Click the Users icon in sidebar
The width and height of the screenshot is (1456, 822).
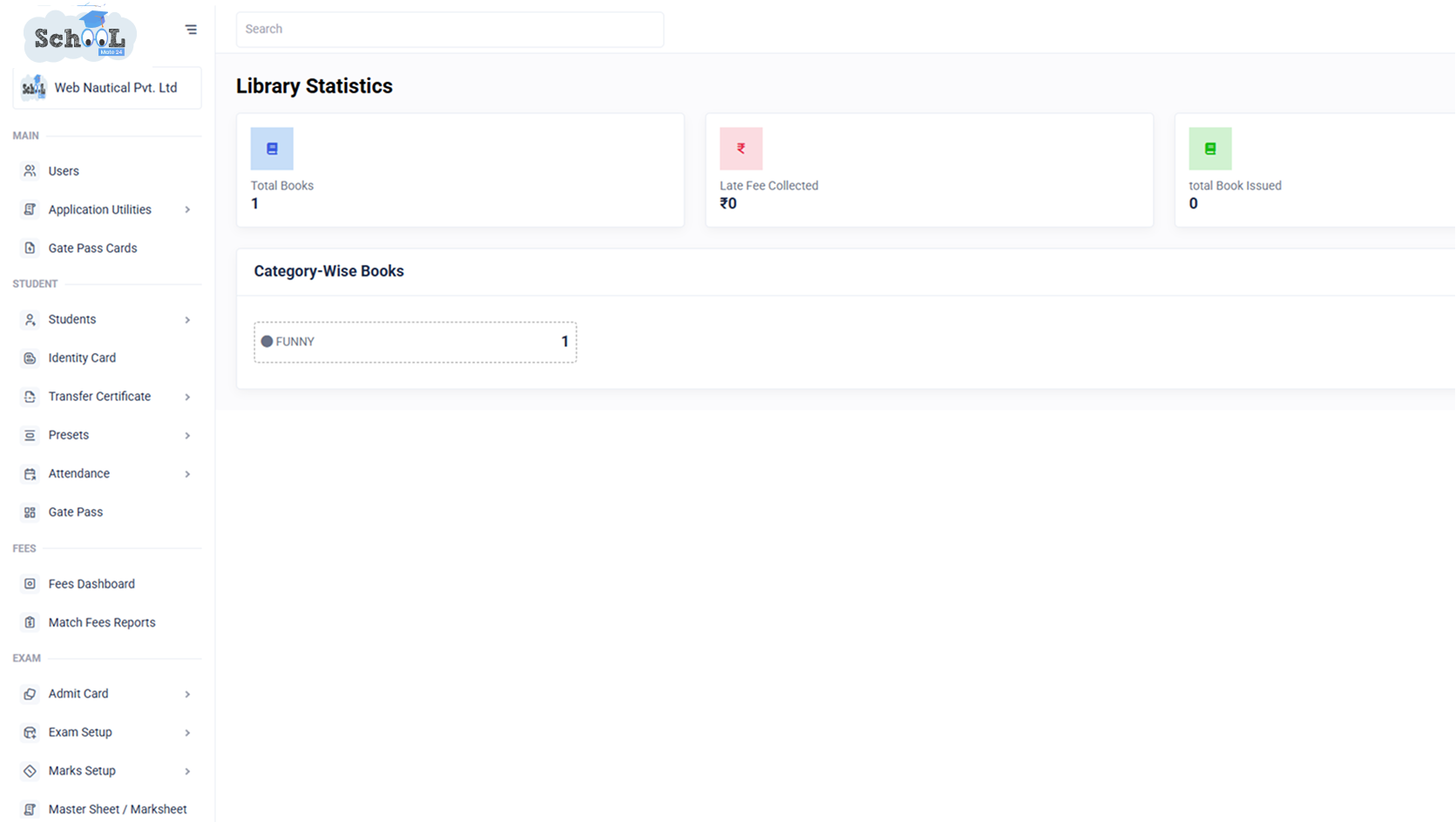click(30, 171)
